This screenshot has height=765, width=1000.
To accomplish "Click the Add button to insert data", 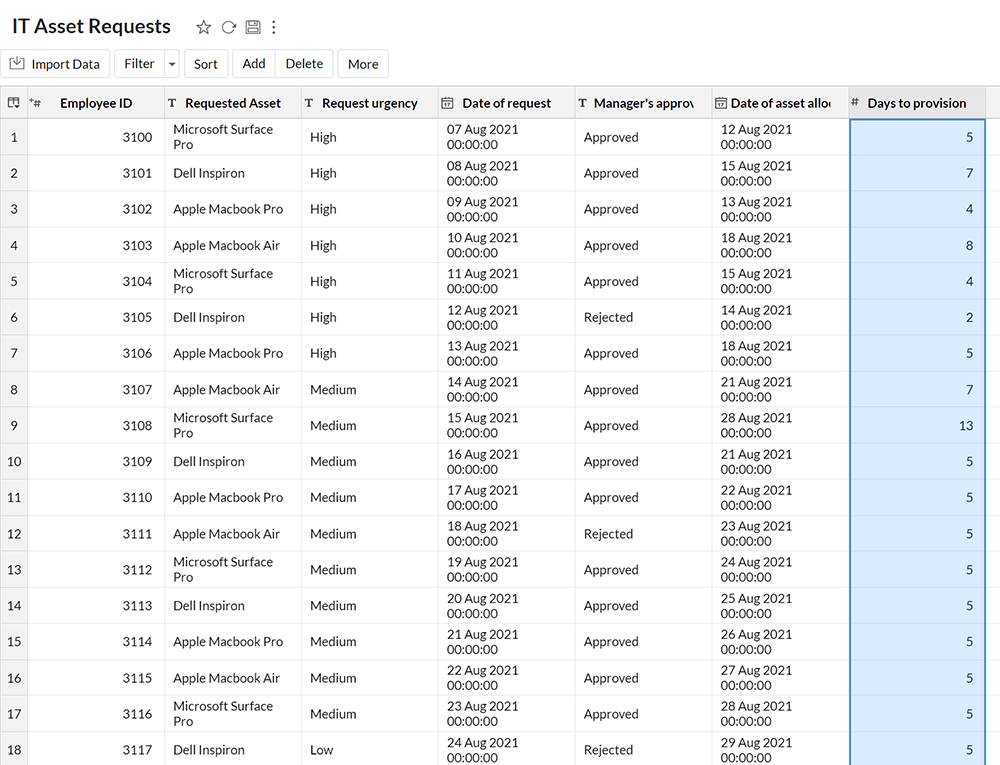I will (253, 63).
